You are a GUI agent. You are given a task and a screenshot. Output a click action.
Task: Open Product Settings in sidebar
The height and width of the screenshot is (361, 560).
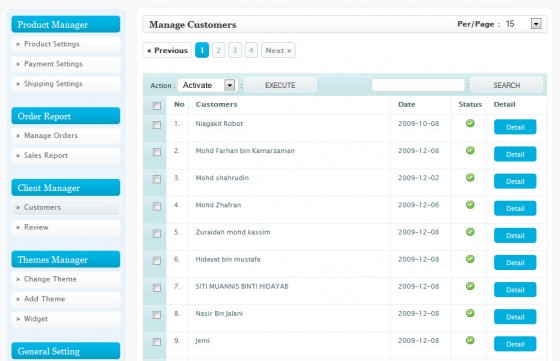point(66,44)
